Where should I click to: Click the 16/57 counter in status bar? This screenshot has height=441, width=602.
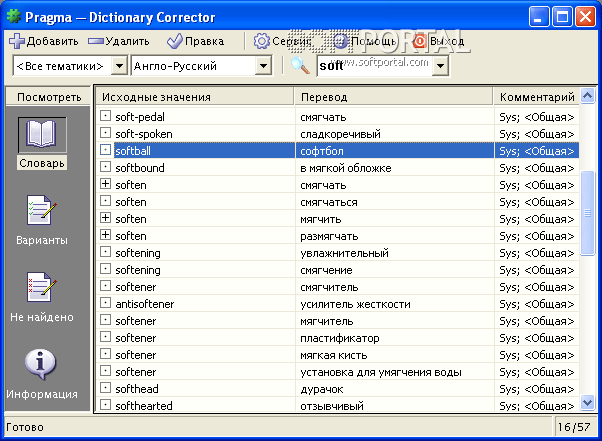tap(574, 427)
